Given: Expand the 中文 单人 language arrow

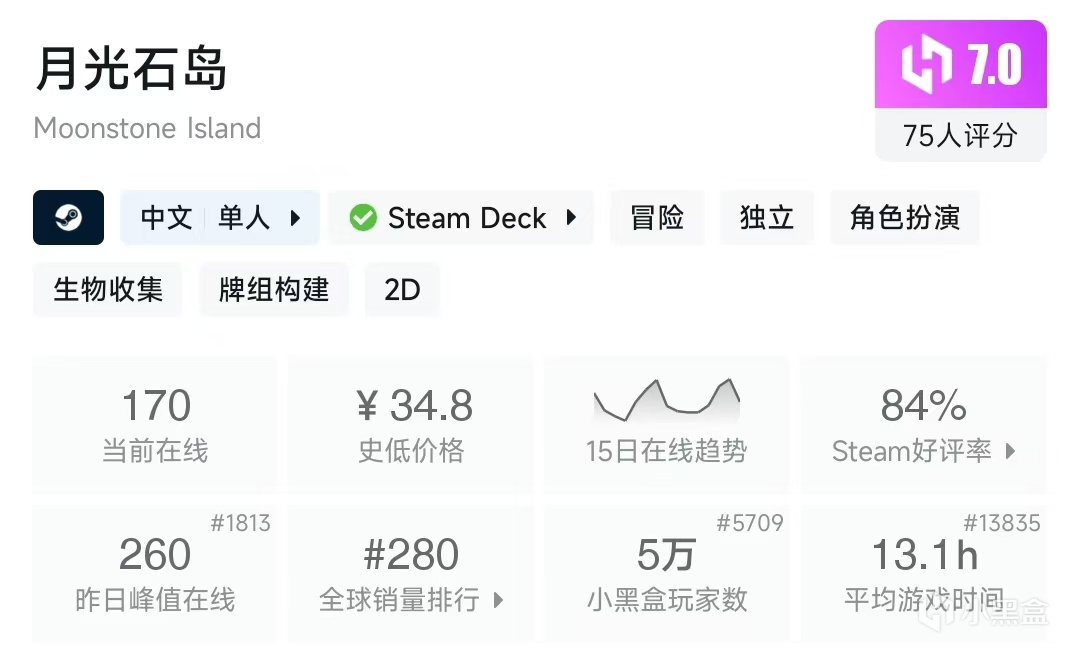Looking at the screenshot, I should tap(295, 218).
